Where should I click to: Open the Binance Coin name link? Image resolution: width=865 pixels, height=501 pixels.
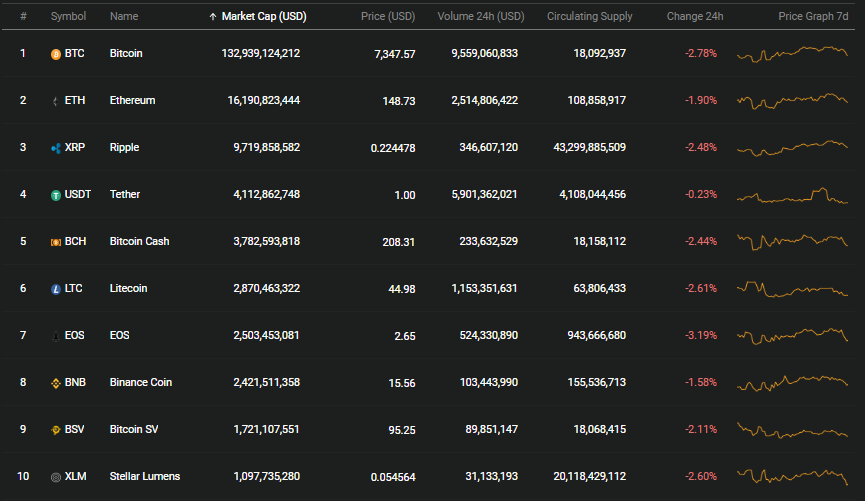[x=141, y=382]
